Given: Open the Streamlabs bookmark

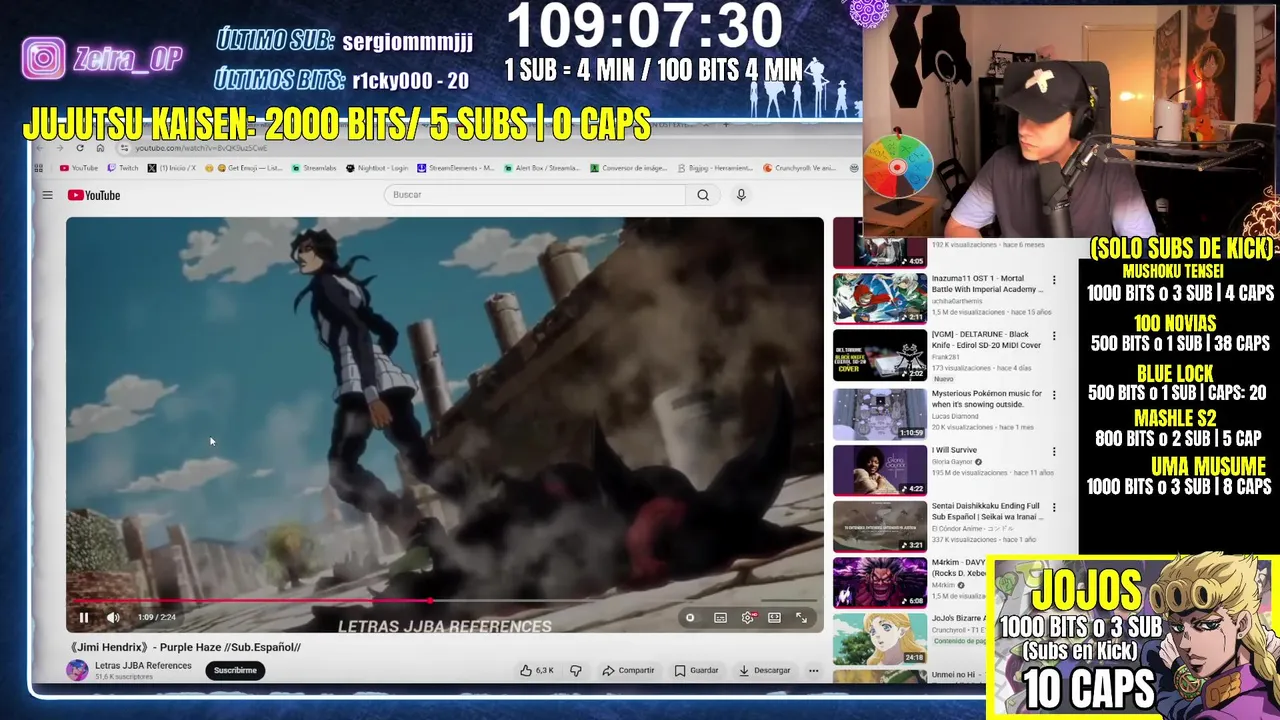Looking at the screenshot, I should [x=314, y=168].
